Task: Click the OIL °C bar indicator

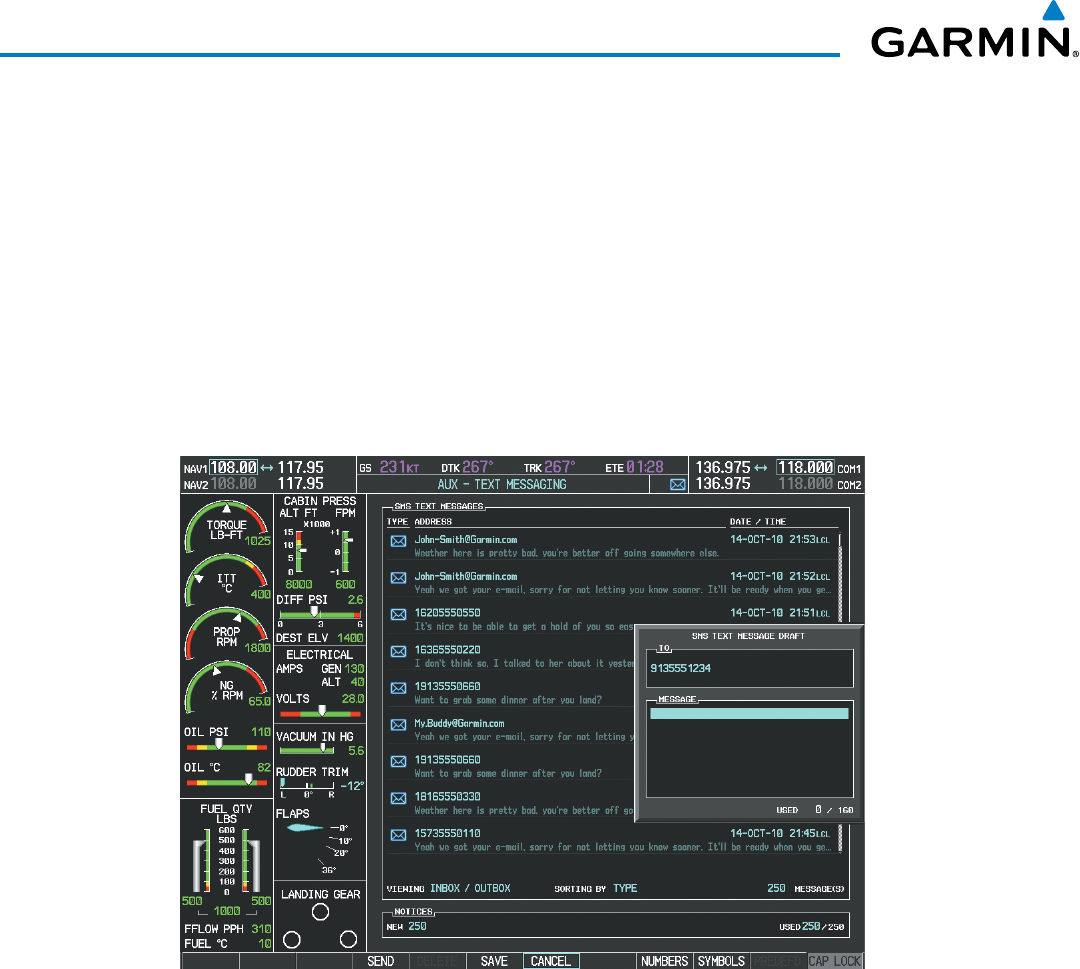Action: [x=227, y=782]
